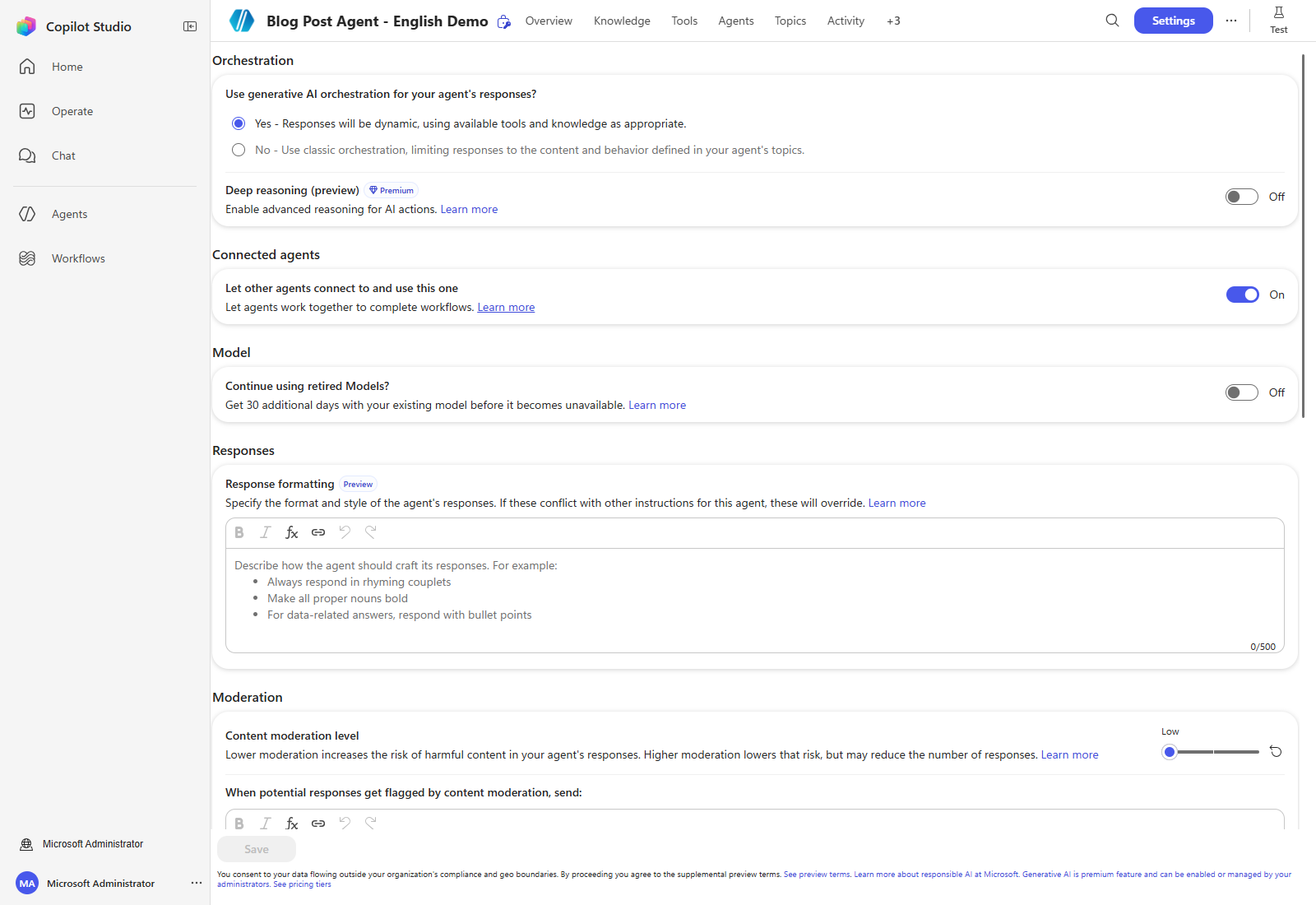Click the search magnifier icon
1316x905 pixels.
tap(1112, 21)
